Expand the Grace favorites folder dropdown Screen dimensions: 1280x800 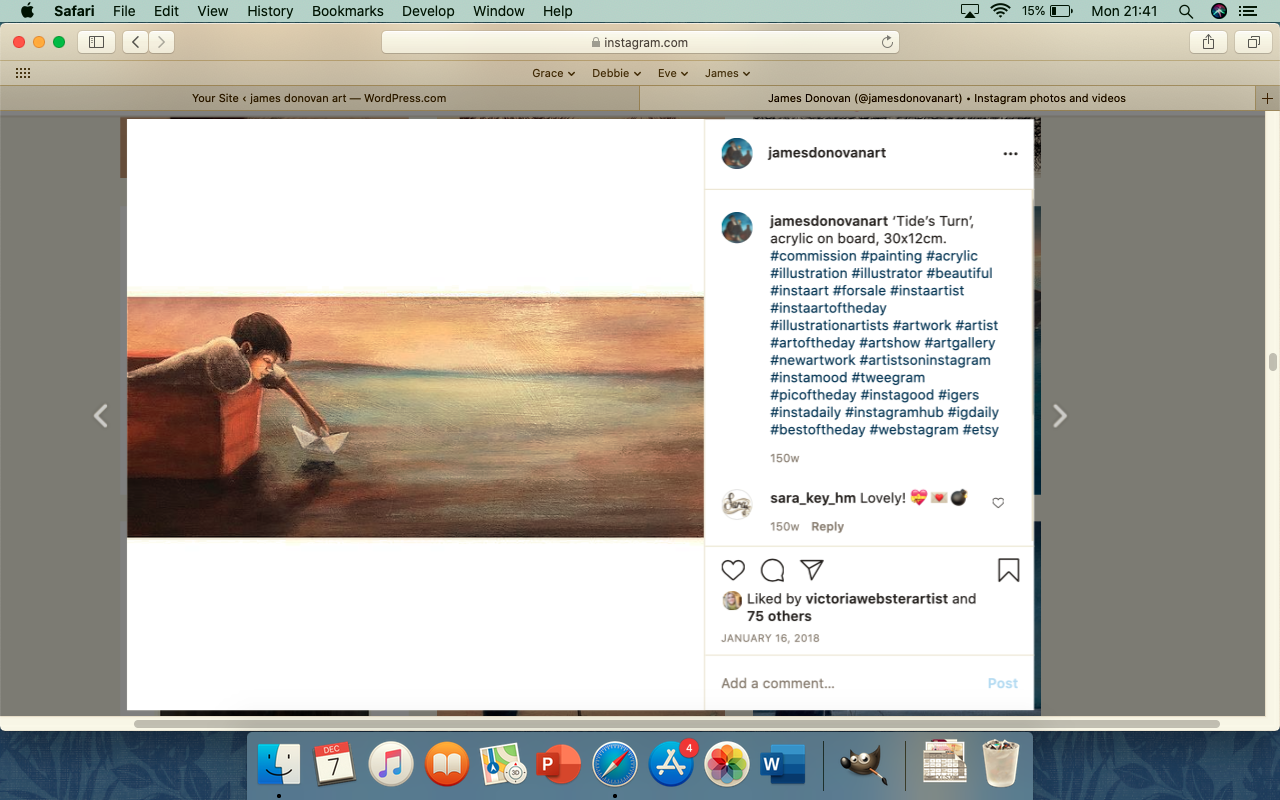(553, 73)
